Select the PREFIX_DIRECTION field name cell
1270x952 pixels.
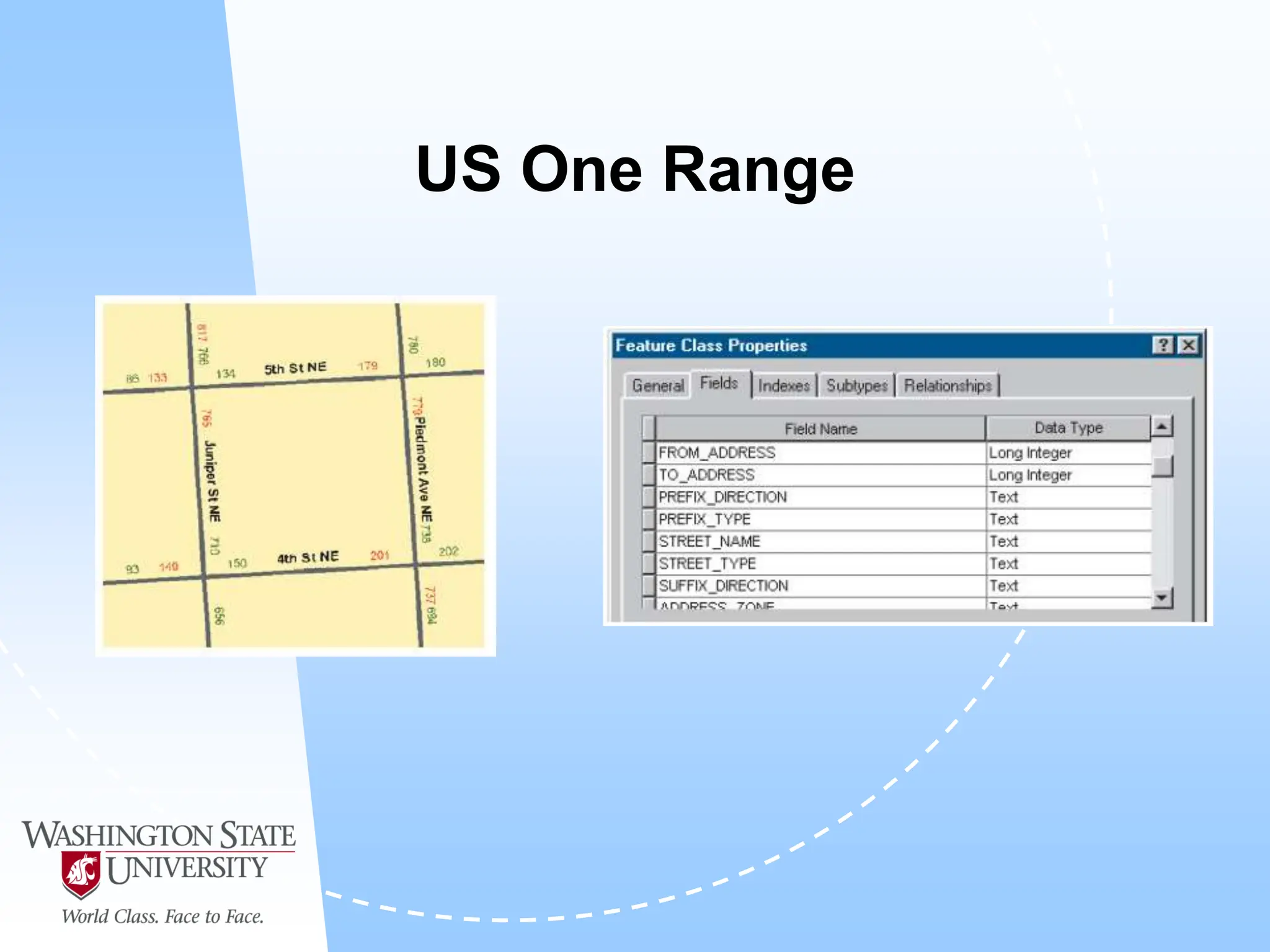pyautogui.click(x=820, y=498)
